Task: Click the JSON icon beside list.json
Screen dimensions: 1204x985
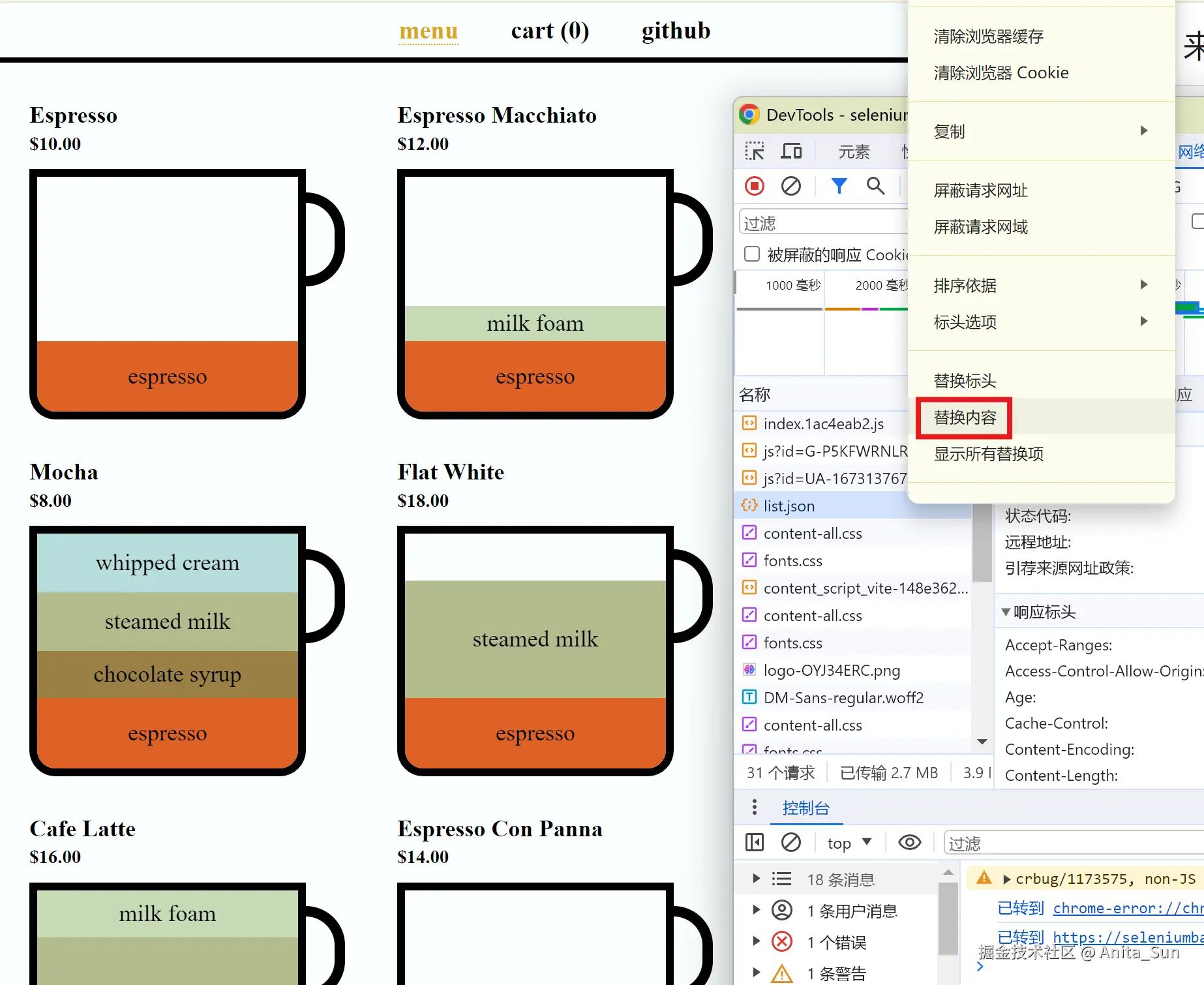Action: coord(749,506)
